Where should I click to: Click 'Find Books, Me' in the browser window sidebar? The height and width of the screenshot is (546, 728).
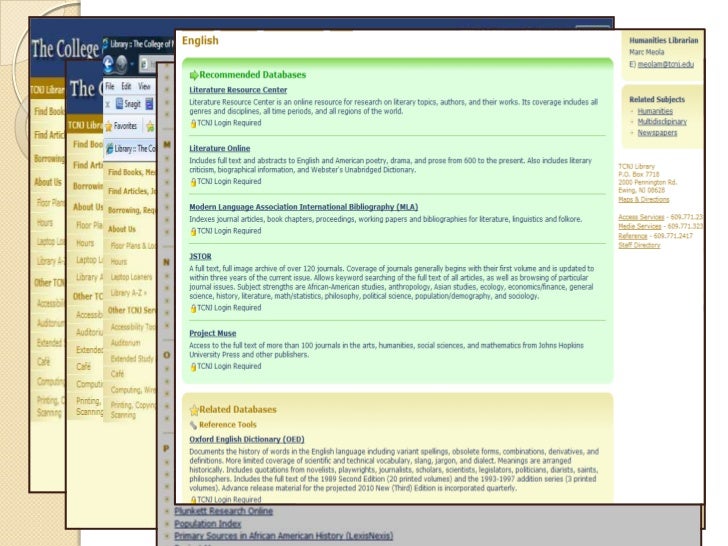pyautogui.click(x=132, y=172)
